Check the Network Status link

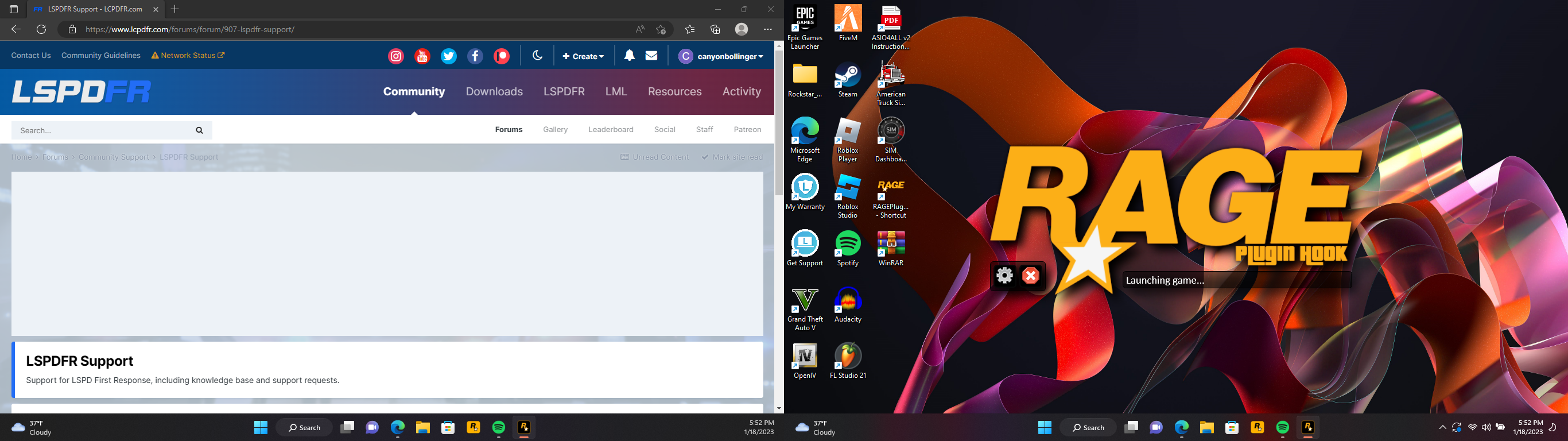188,56
